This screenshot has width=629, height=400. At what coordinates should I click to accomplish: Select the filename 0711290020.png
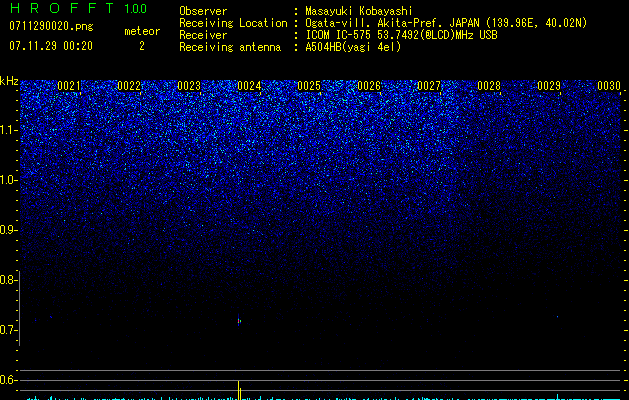tap(51, 26)
